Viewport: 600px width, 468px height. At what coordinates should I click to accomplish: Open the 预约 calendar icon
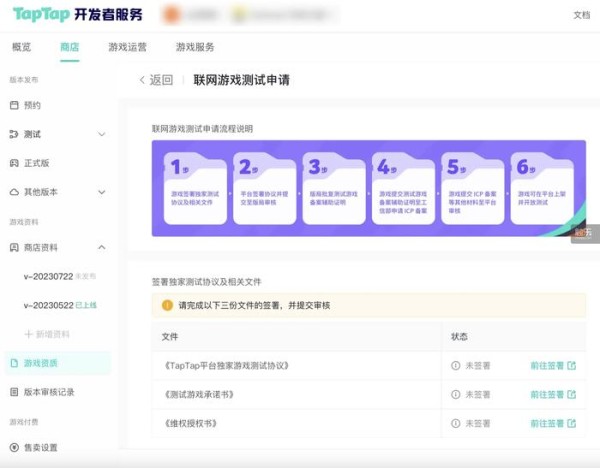14,105
